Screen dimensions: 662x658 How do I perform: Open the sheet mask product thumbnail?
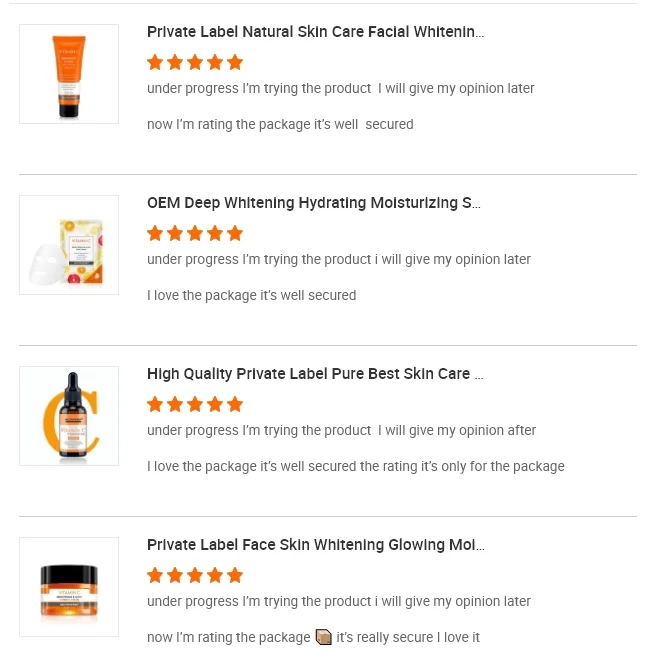69,245
